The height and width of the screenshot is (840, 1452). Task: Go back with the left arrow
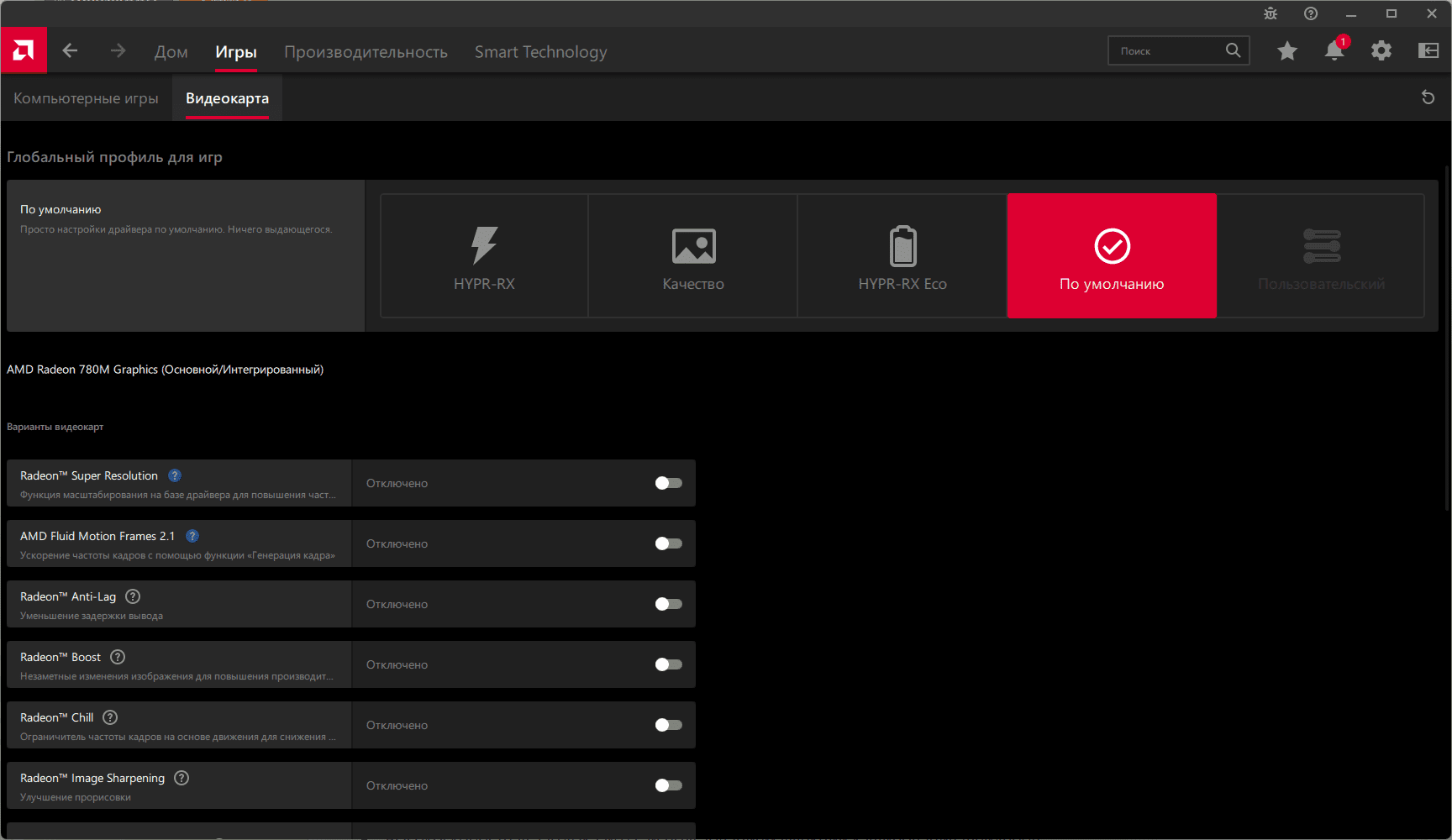click(x=71, y=51)
